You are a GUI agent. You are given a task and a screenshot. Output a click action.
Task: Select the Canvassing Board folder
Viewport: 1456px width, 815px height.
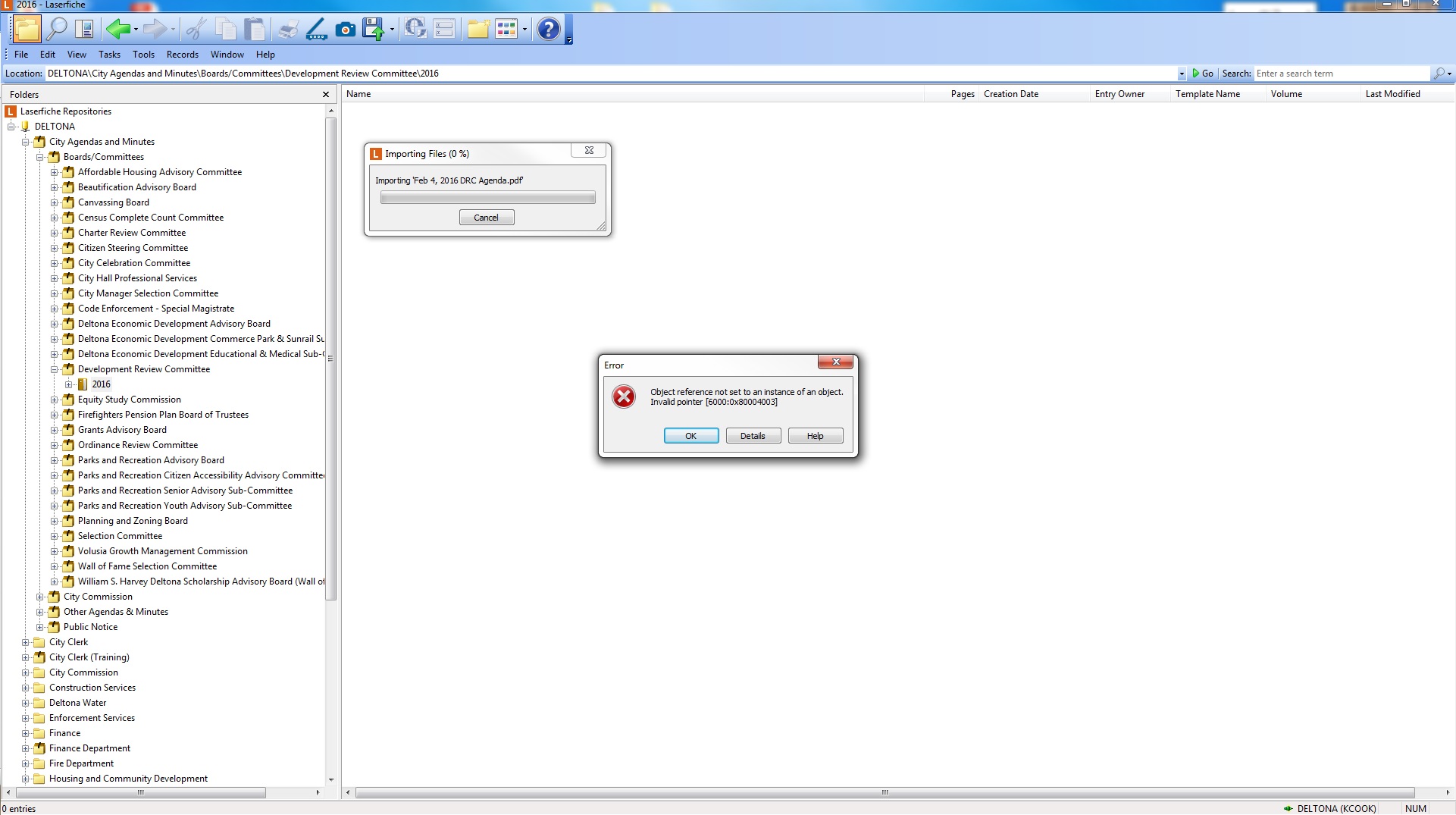[x=114, y=202]
